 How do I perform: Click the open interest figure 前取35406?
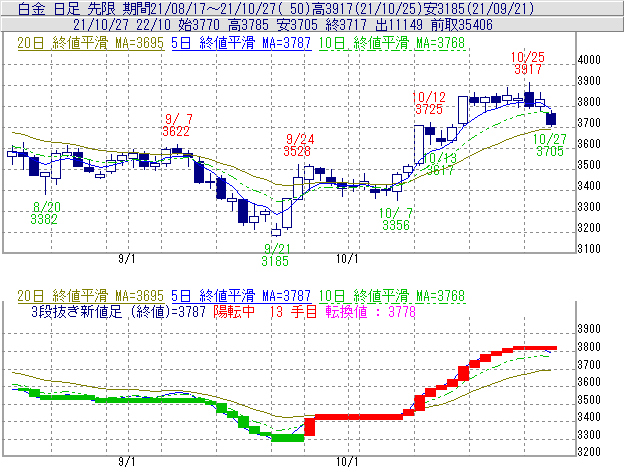pyautogui.click(x=462, y=25)
